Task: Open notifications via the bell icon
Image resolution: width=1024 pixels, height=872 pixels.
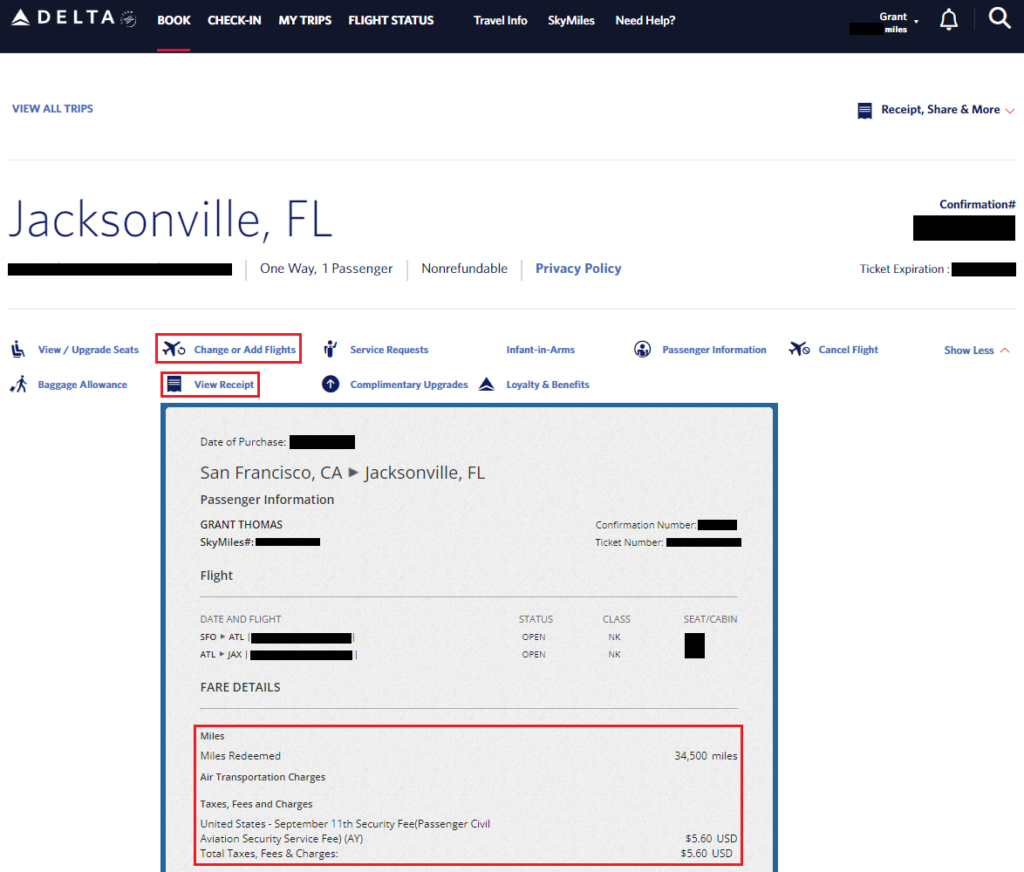Action: [948, 18]
